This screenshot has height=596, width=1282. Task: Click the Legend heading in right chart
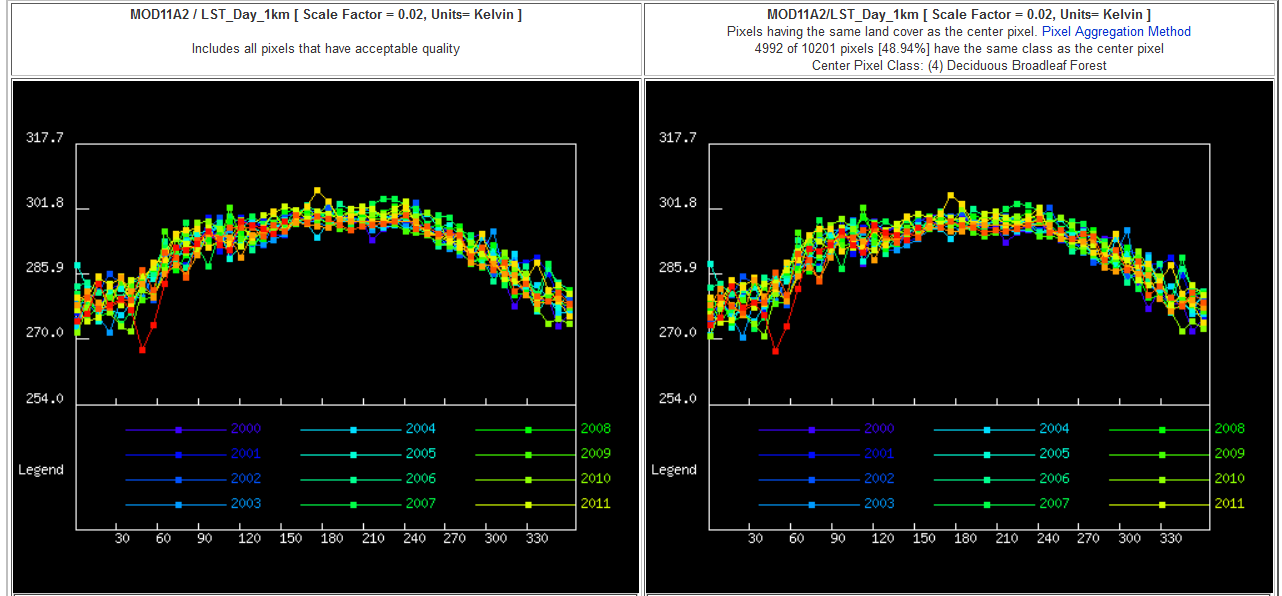(x=674, y=470)
